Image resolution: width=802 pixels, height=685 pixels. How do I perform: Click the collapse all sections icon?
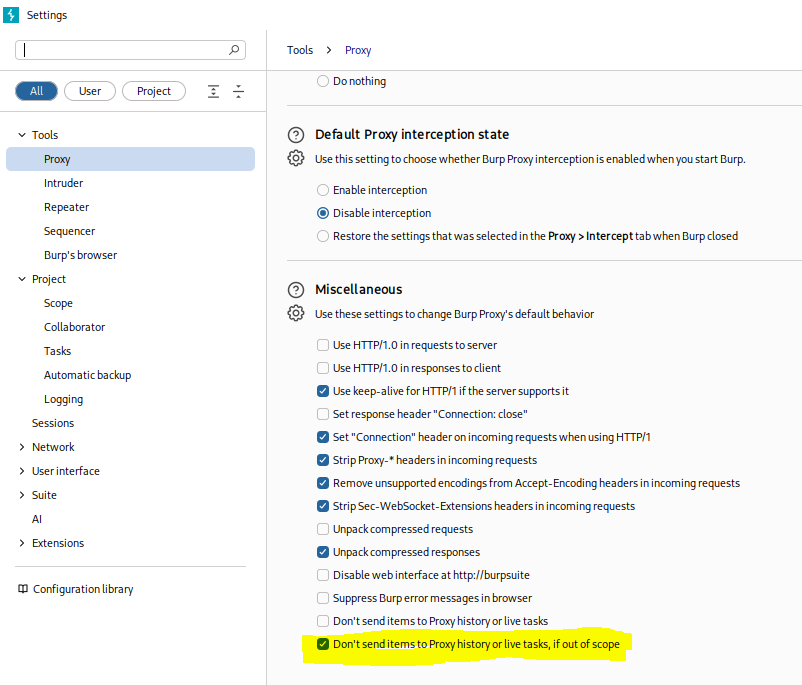(239, 91)
